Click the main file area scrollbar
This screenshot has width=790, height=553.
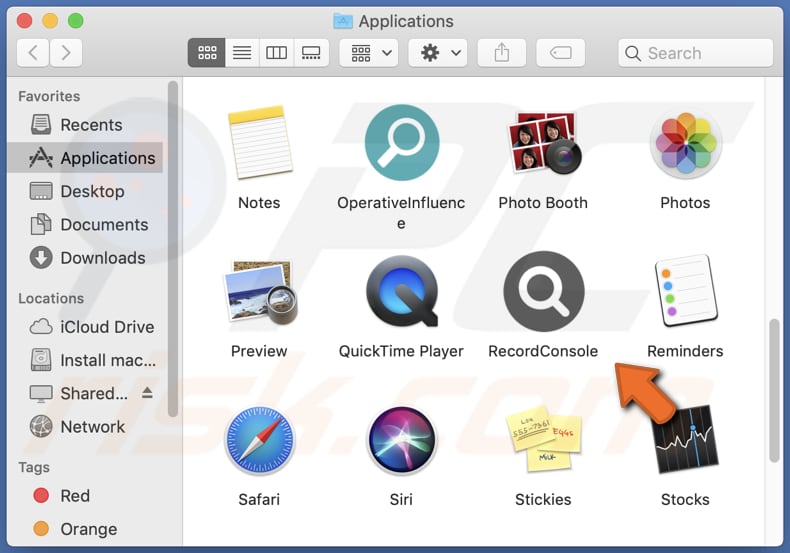(x=774, y=390)
